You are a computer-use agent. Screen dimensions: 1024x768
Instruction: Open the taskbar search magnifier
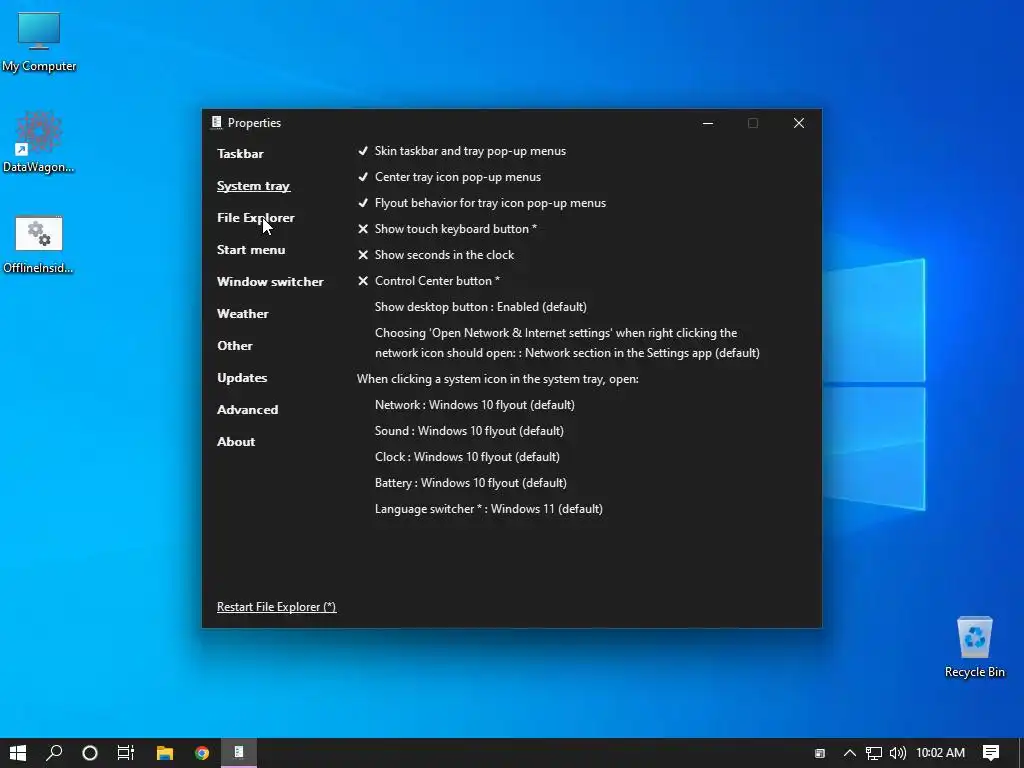pos(54,753)
